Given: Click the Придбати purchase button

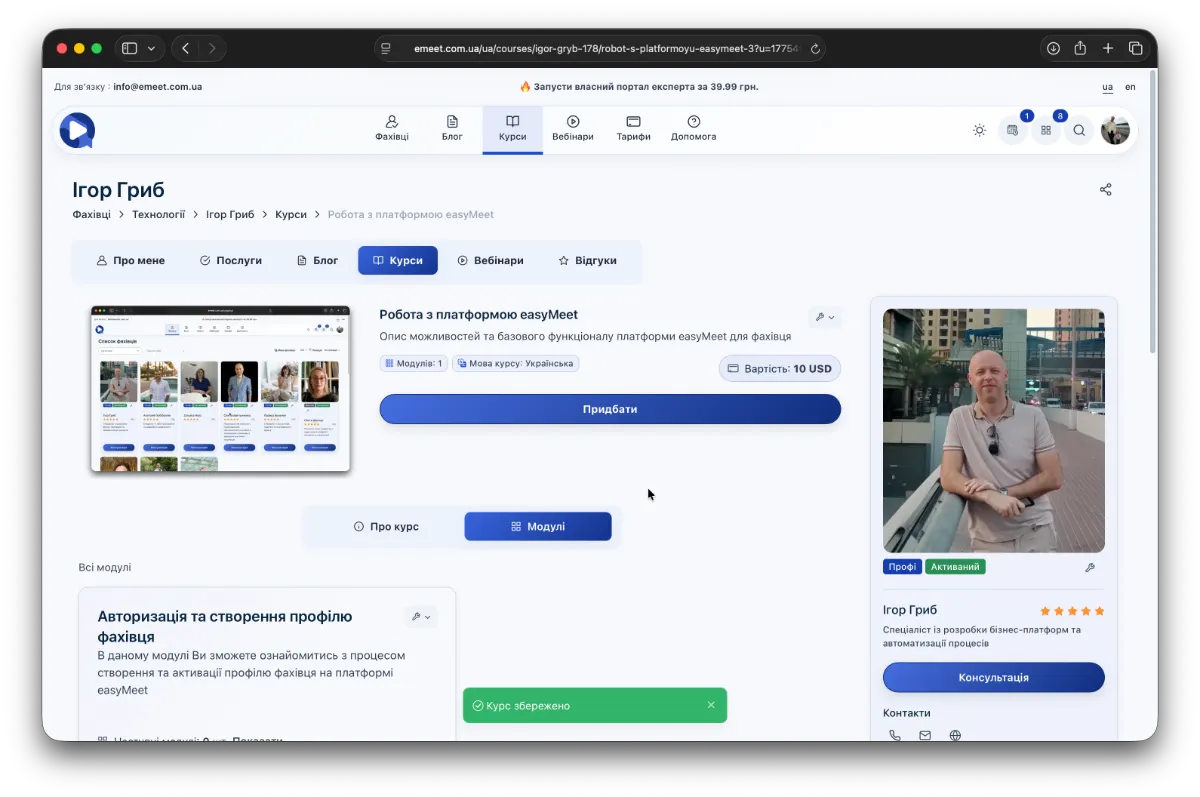Looking at the screenshot, I should (610, 409).
